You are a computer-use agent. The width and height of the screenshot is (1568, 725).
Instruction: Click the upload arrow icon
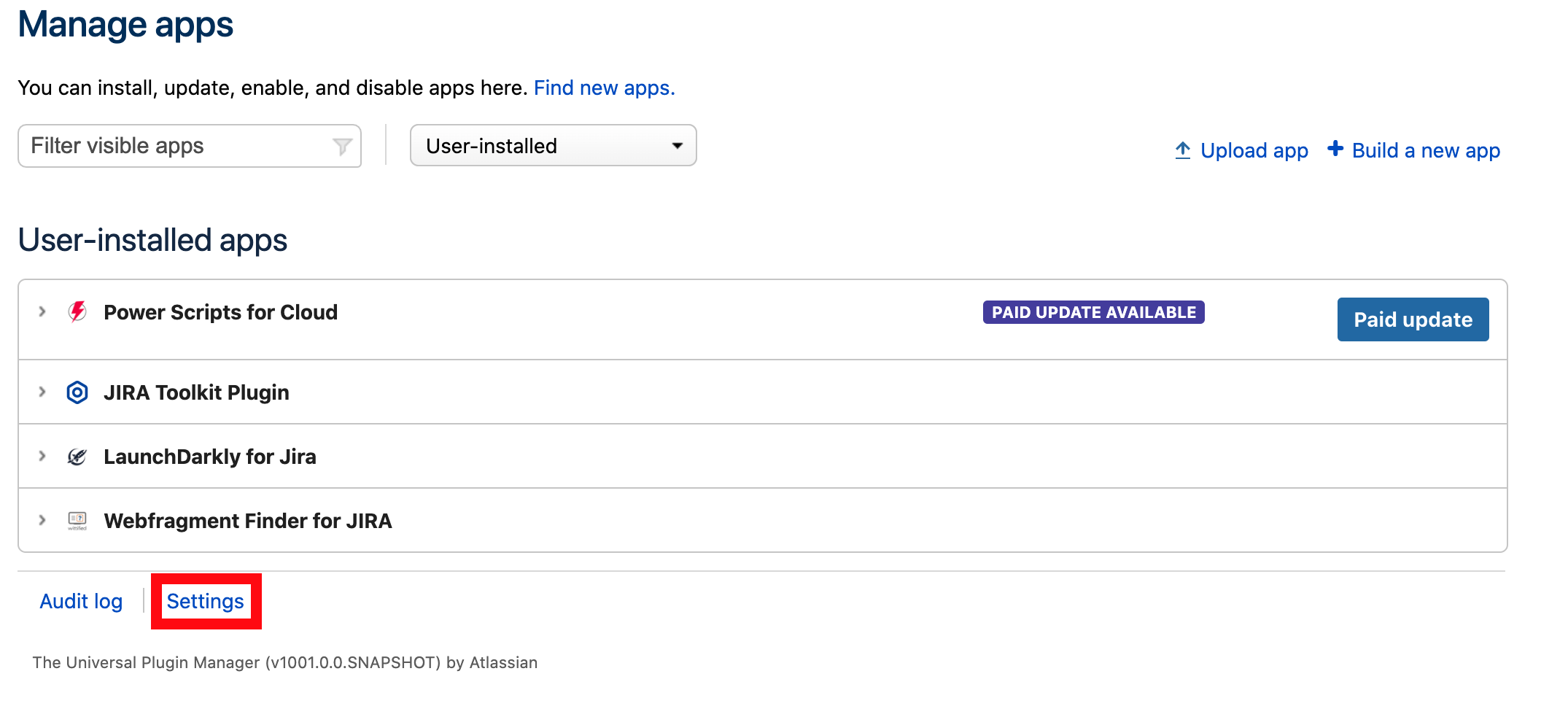(1183, 150)
